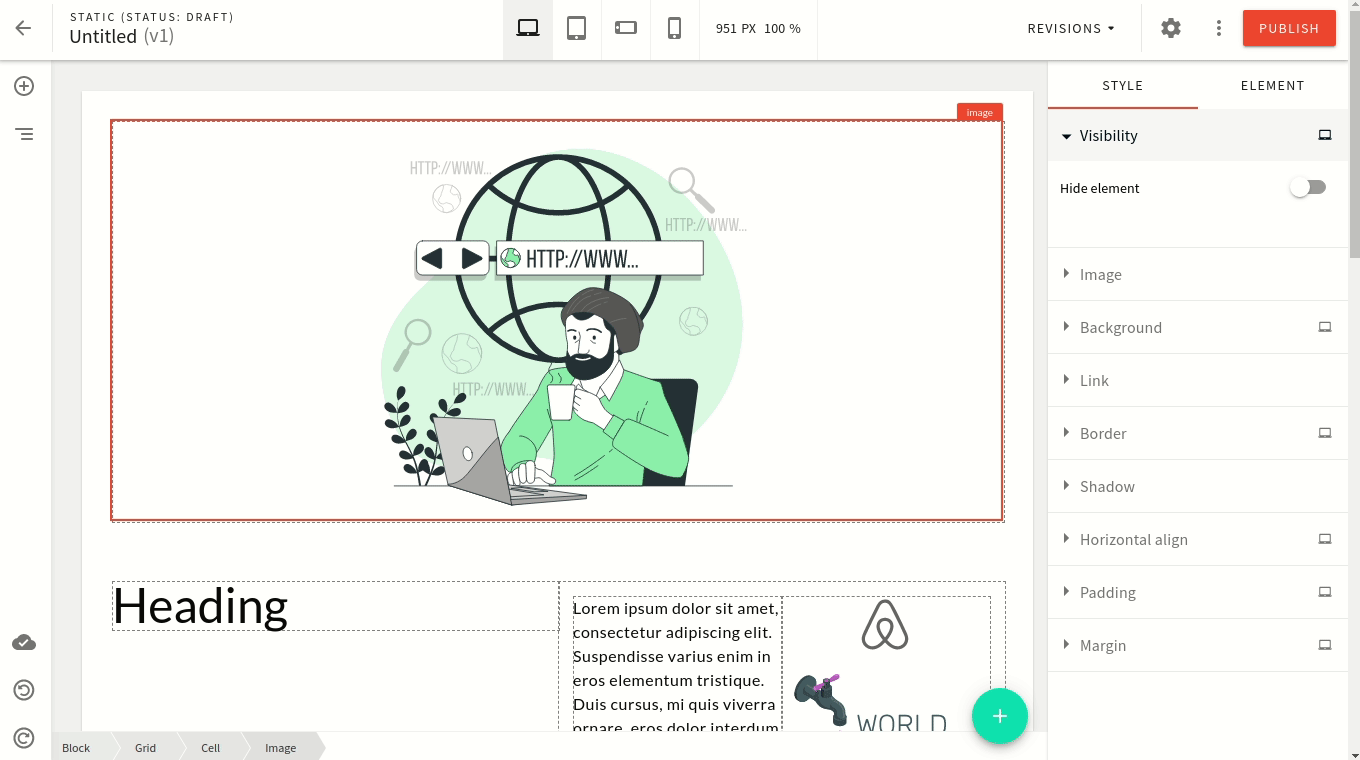Image resolution: width=1360 pixels, height=760 pixels.
Task: Enable the Hide element toggle
Action: (x=1308, y=187)
